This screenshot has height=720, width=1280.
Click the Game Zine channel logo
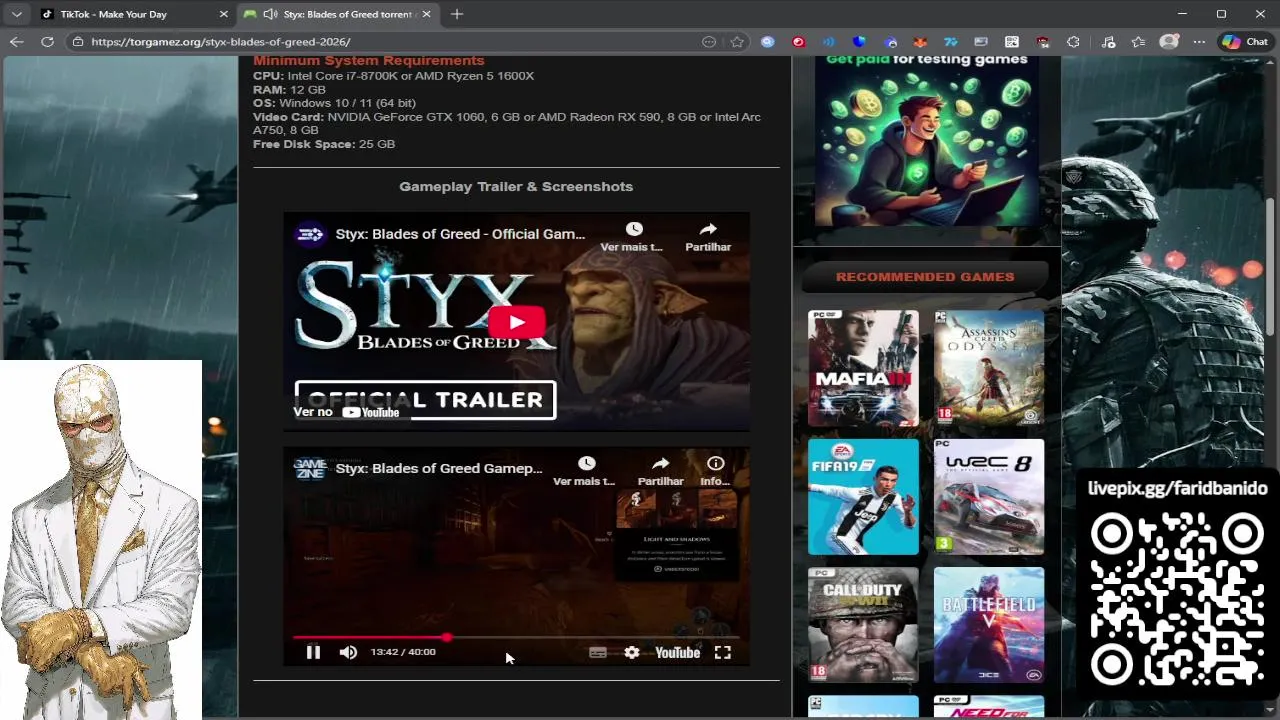click(310, 468)
